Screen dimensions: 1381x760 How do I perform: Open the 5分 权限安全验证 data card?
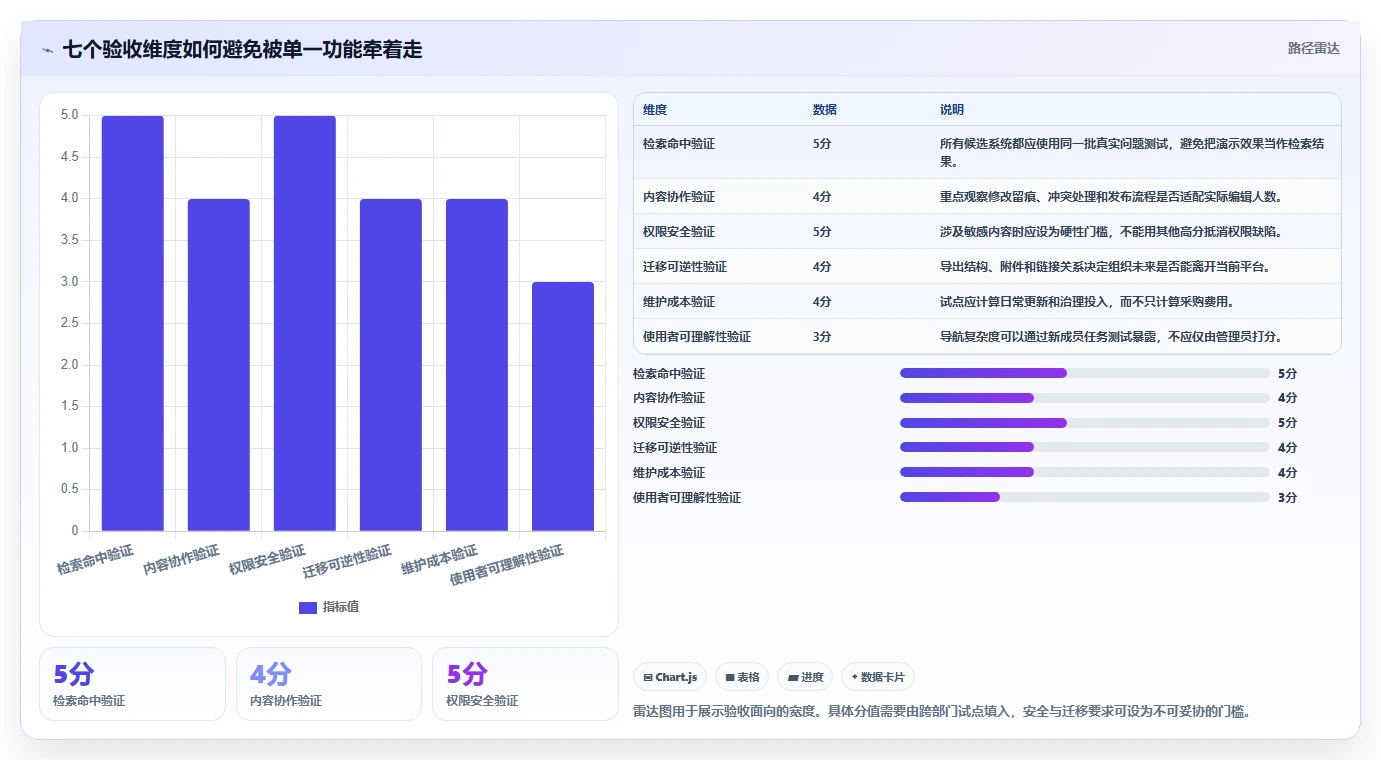pyautogui.click(x=525, y=684)
